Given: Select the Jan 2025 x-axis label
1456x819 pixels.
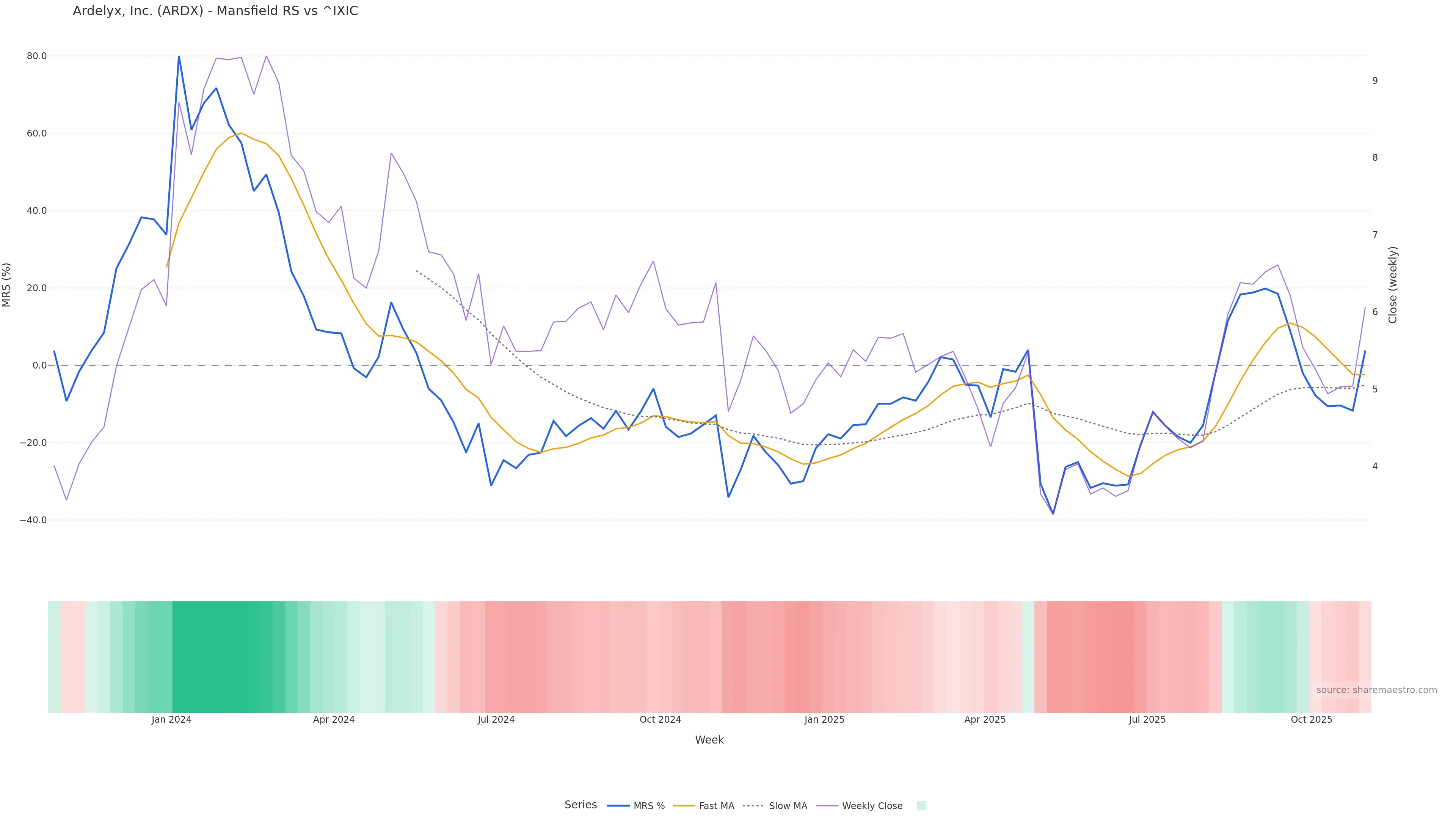Looking at the screenshot, I should [824, 720].
